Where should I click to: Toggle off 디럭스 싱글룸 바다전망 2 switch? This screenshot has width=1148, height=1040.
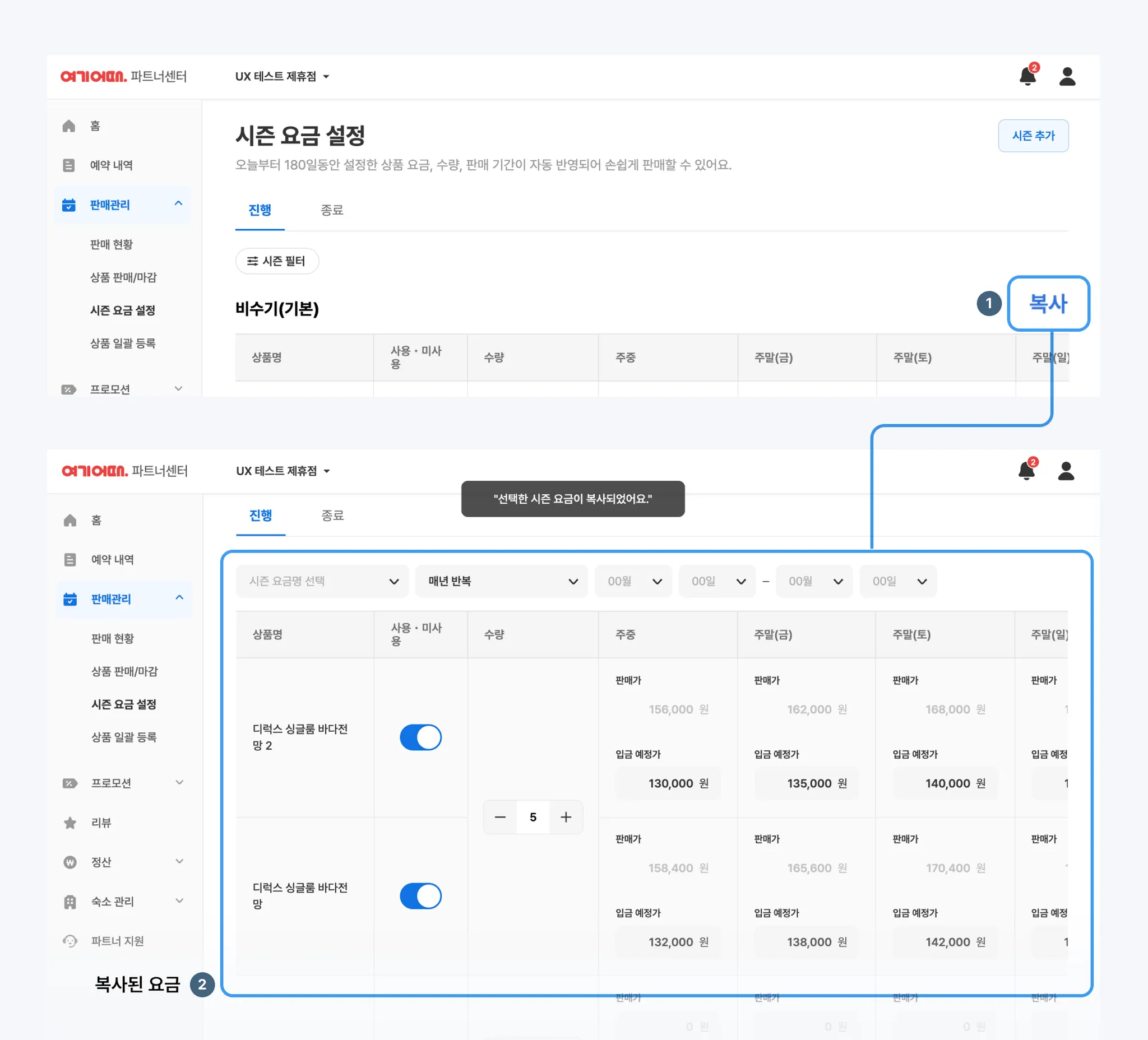coord(420,737)
